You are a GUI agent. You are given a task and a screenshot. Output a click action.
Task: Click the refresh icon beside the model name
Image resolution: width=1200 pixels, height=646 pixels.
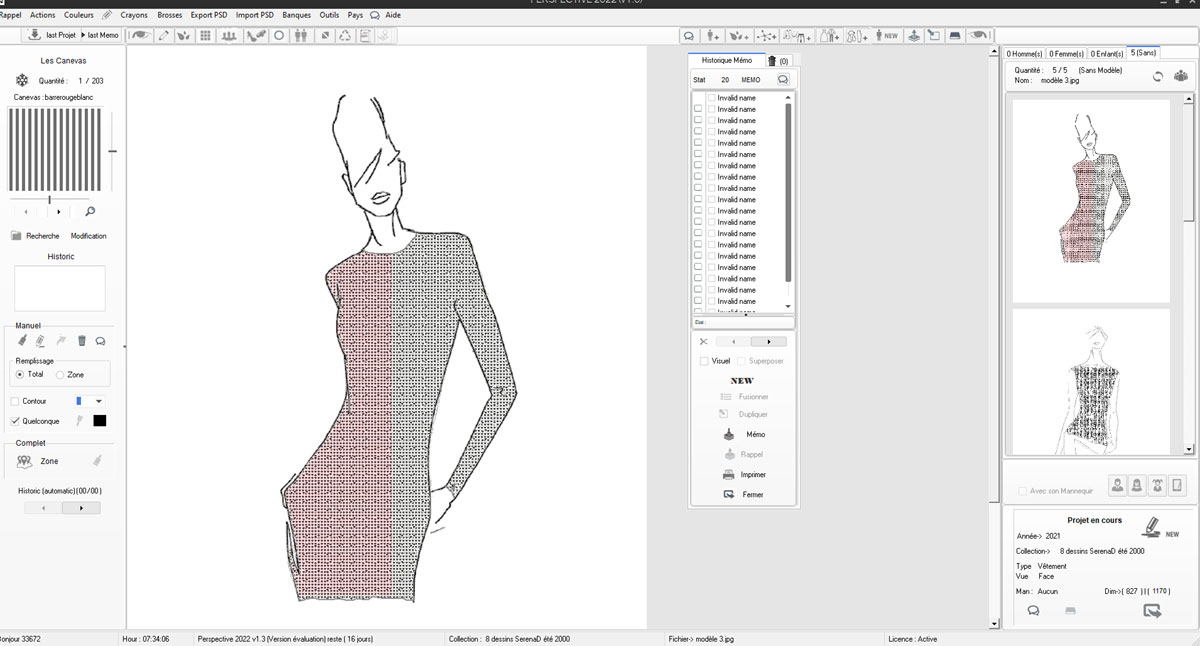pos(1157,76)
